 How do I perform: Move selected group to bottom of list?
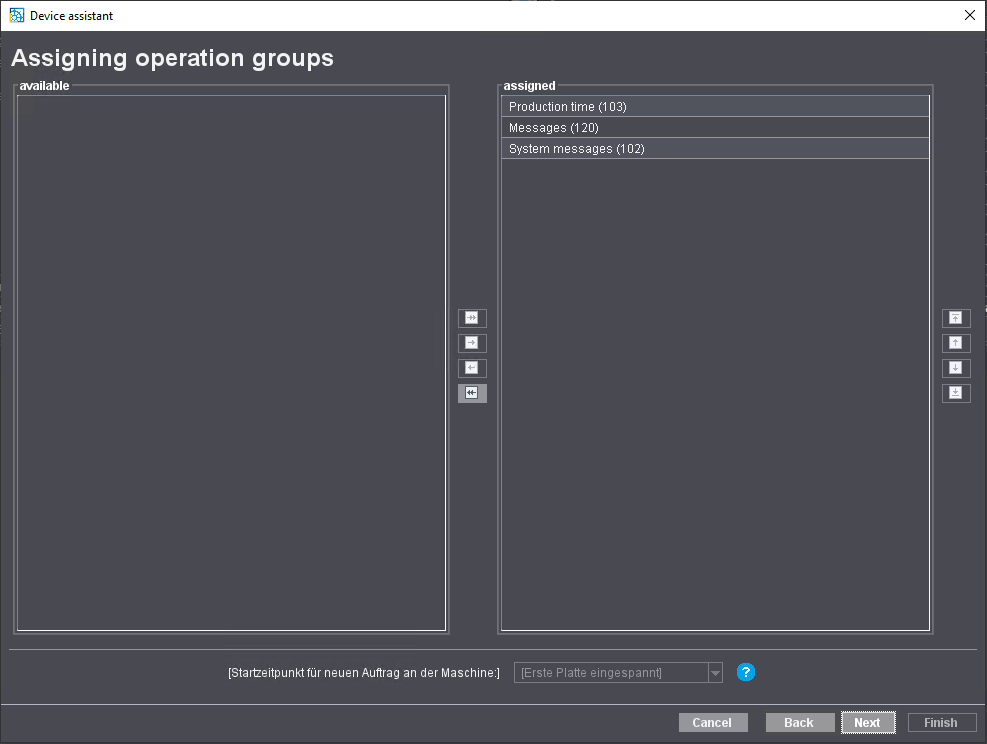(x=956, y=393)
